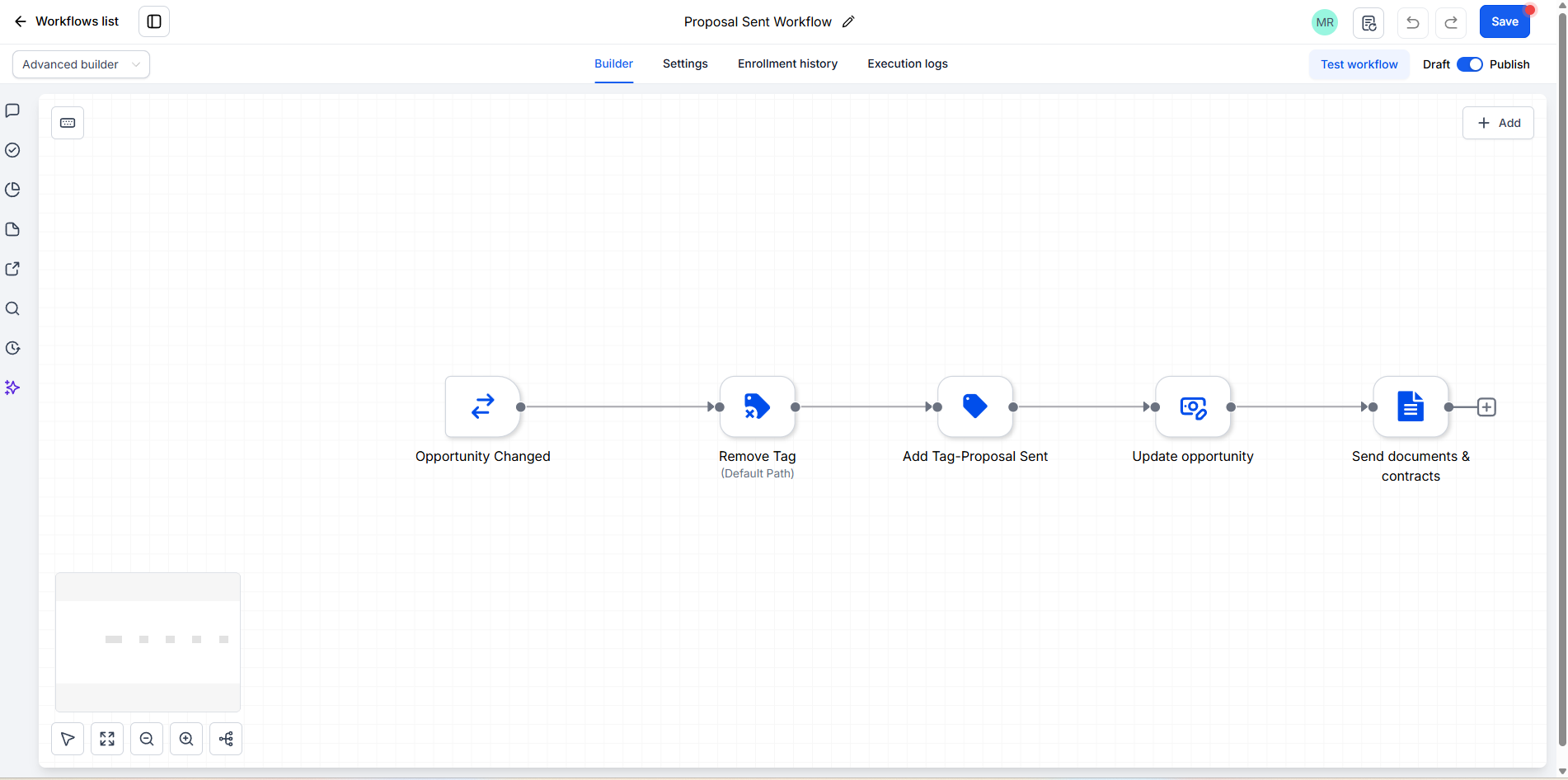Select the Update opportunity node
1568x780 pixels.
[x=1193, y=406]
